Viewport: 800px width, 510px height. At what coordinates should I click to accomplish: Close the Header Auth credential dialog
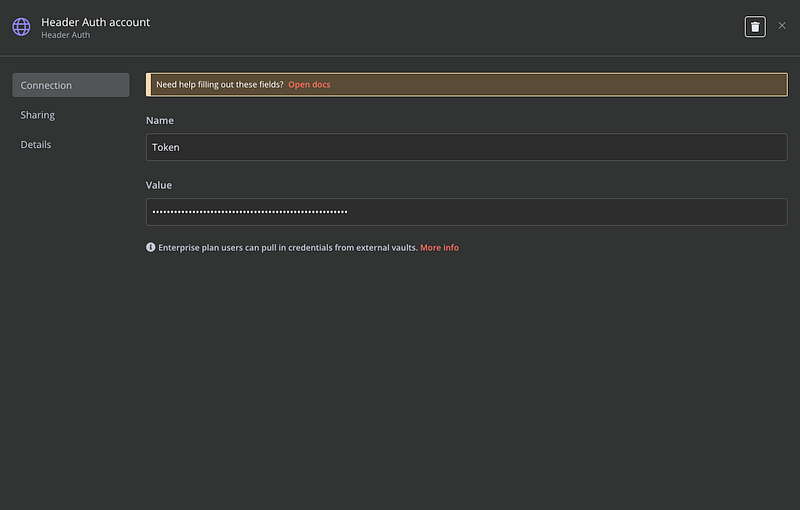coord(782,26)
